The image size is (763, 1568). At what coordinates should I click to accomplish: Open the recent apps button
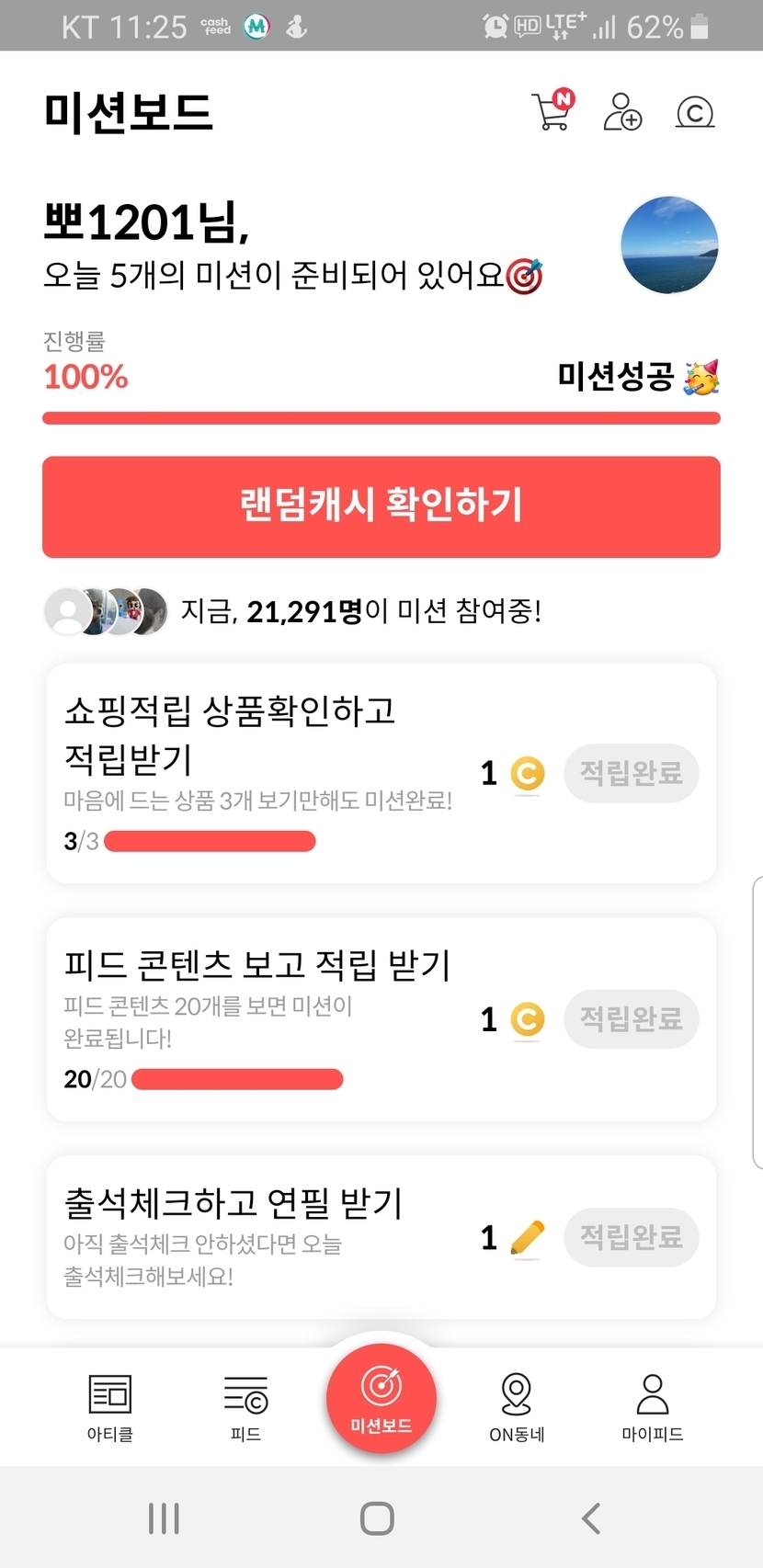[164, 1518]
